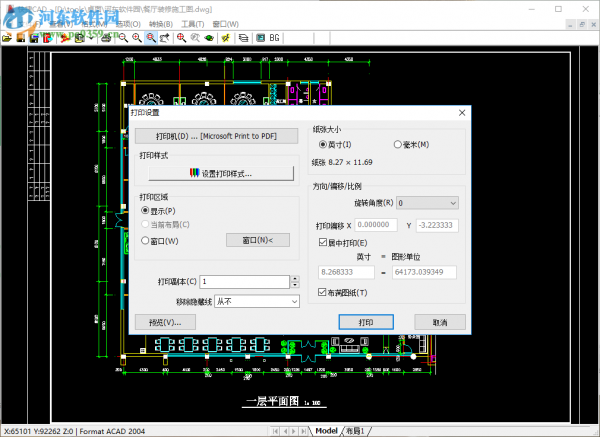Switch to the 布局1 tab
This screenshot has width=600, height=437.
pyautogui.click(x=355, y=431)
